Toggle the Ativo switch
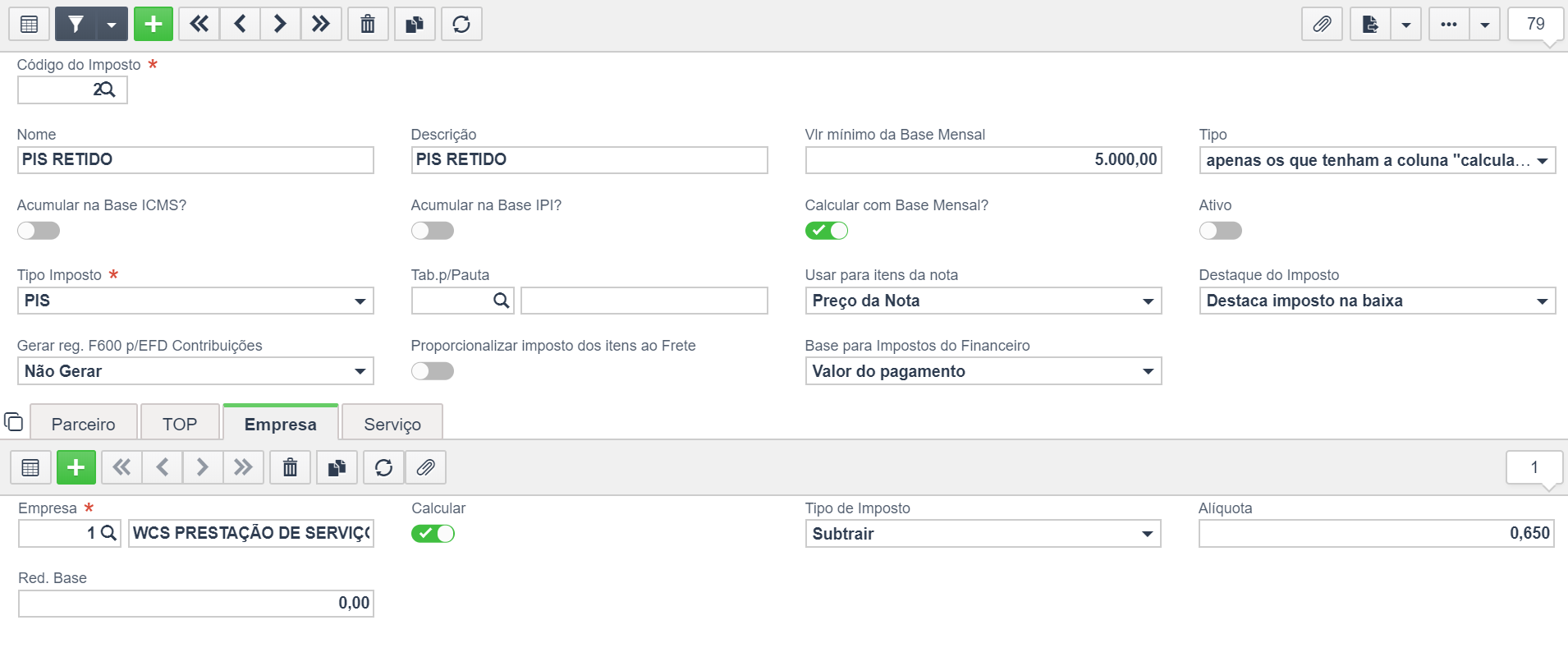This screenshot has width=1568, height=657. 1220,231
